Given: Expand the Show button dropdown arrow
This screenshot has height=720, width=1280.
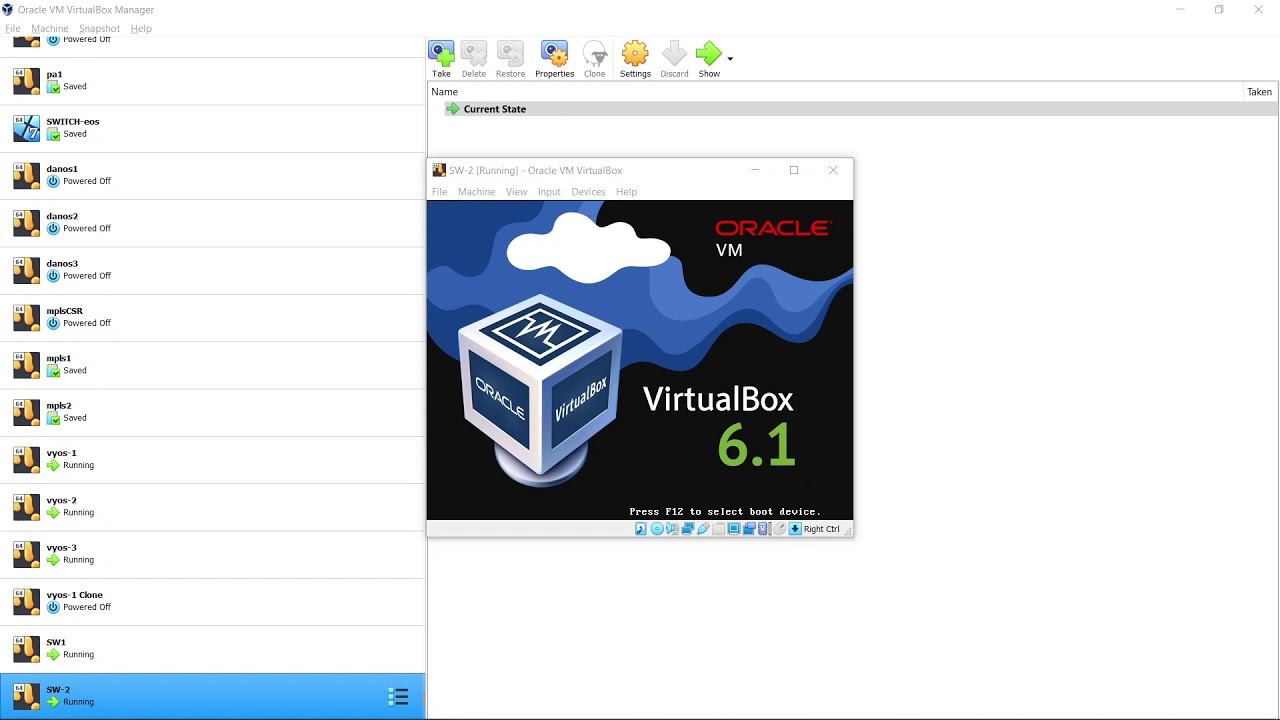Looking at the screenshot, I should 730,59.
